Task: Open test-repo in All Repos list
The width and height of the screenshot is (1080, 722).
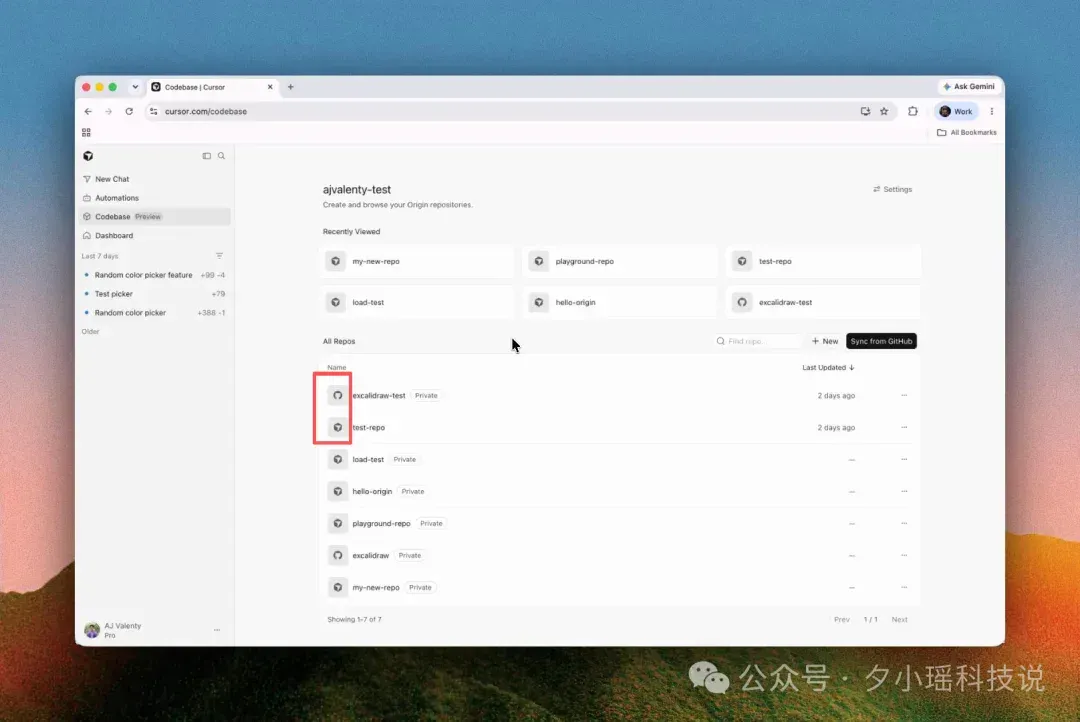Action: pos(368,428)
